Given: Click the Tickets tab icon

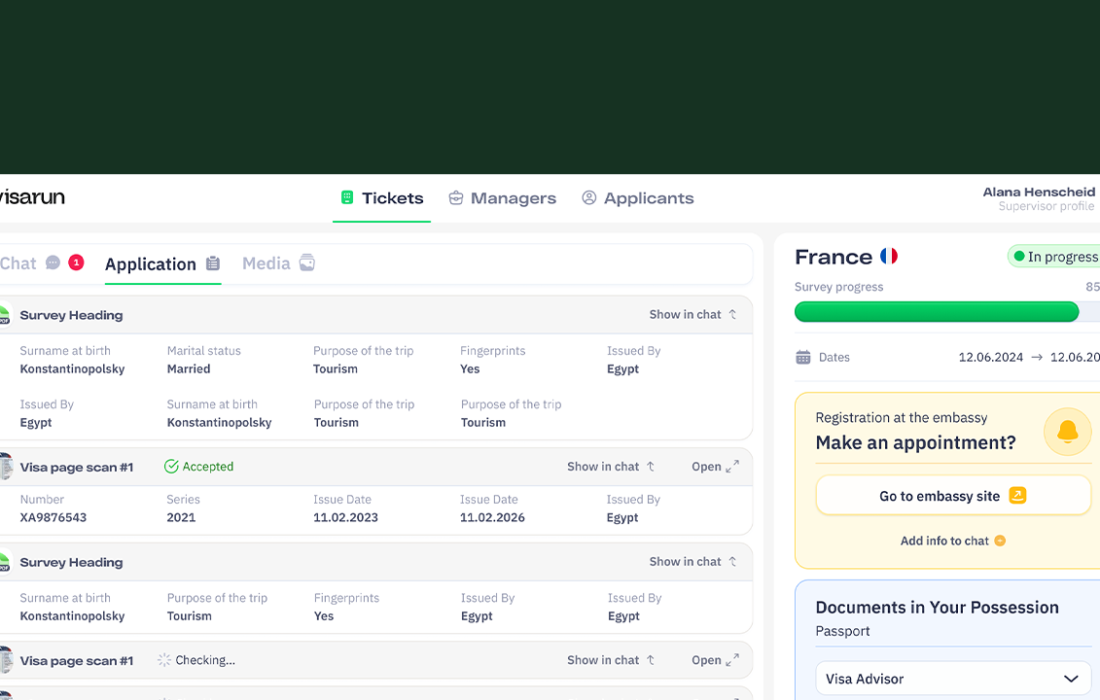Looking at the screenshot, I should pos(347,198).
